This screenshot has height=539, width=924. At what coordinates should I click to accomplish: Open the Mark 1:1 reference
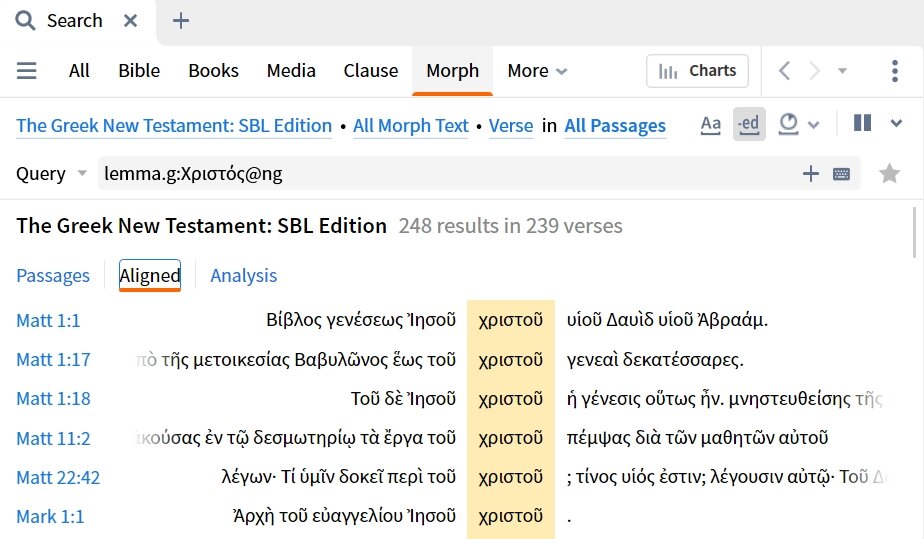50,517
